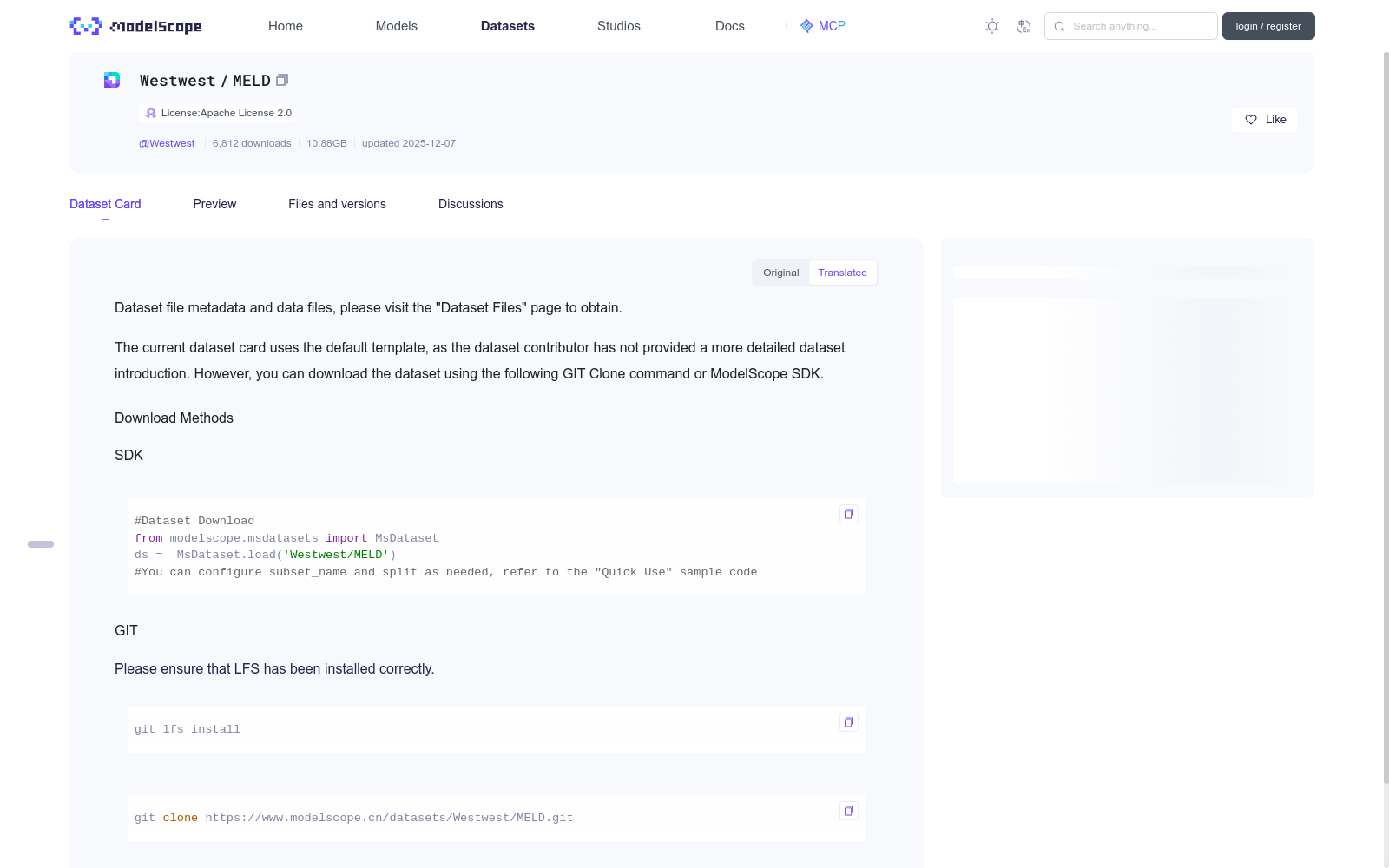Click the Download Methods heading
1389x868 pixels.
[x=174, y=418]
